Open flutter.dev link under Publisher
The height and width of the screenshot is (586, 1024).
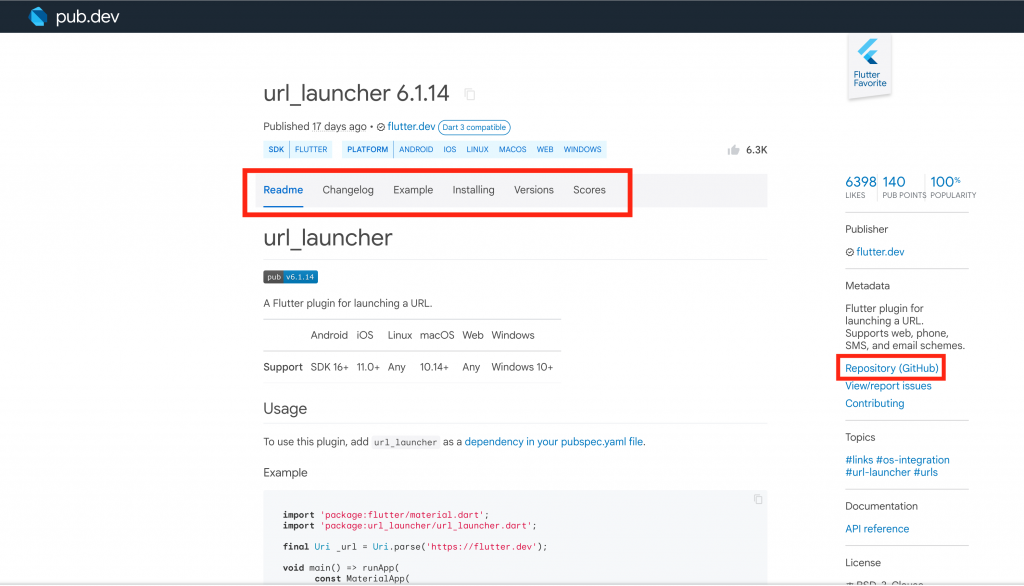880,252
